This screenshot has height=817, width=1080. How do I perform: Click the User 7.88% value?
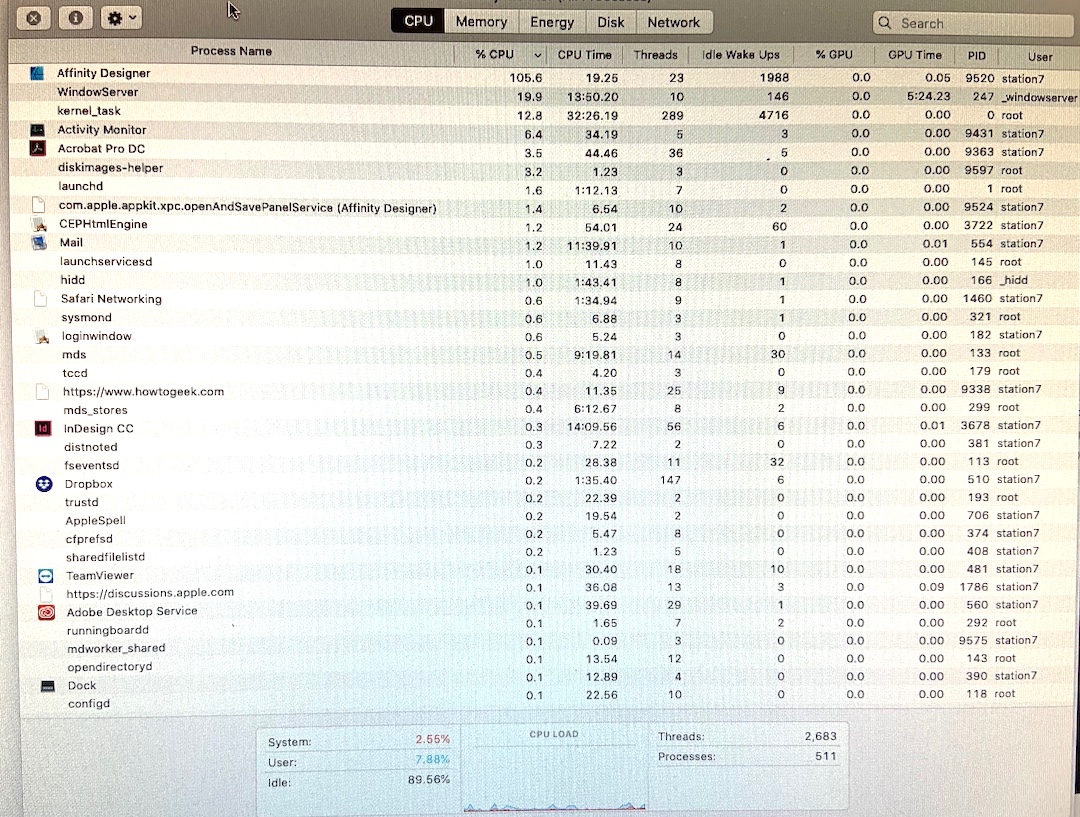432,759
